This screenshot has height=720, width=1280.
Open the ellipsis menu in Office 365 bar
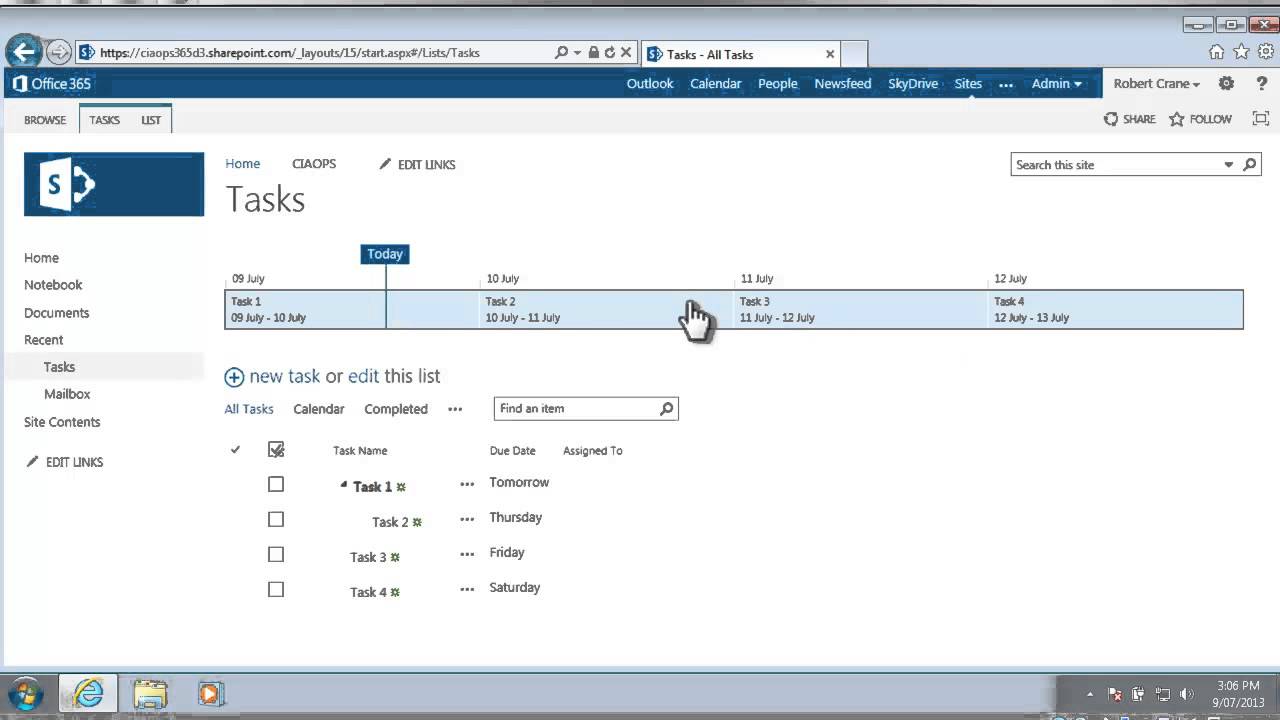tap(1006, 85)
